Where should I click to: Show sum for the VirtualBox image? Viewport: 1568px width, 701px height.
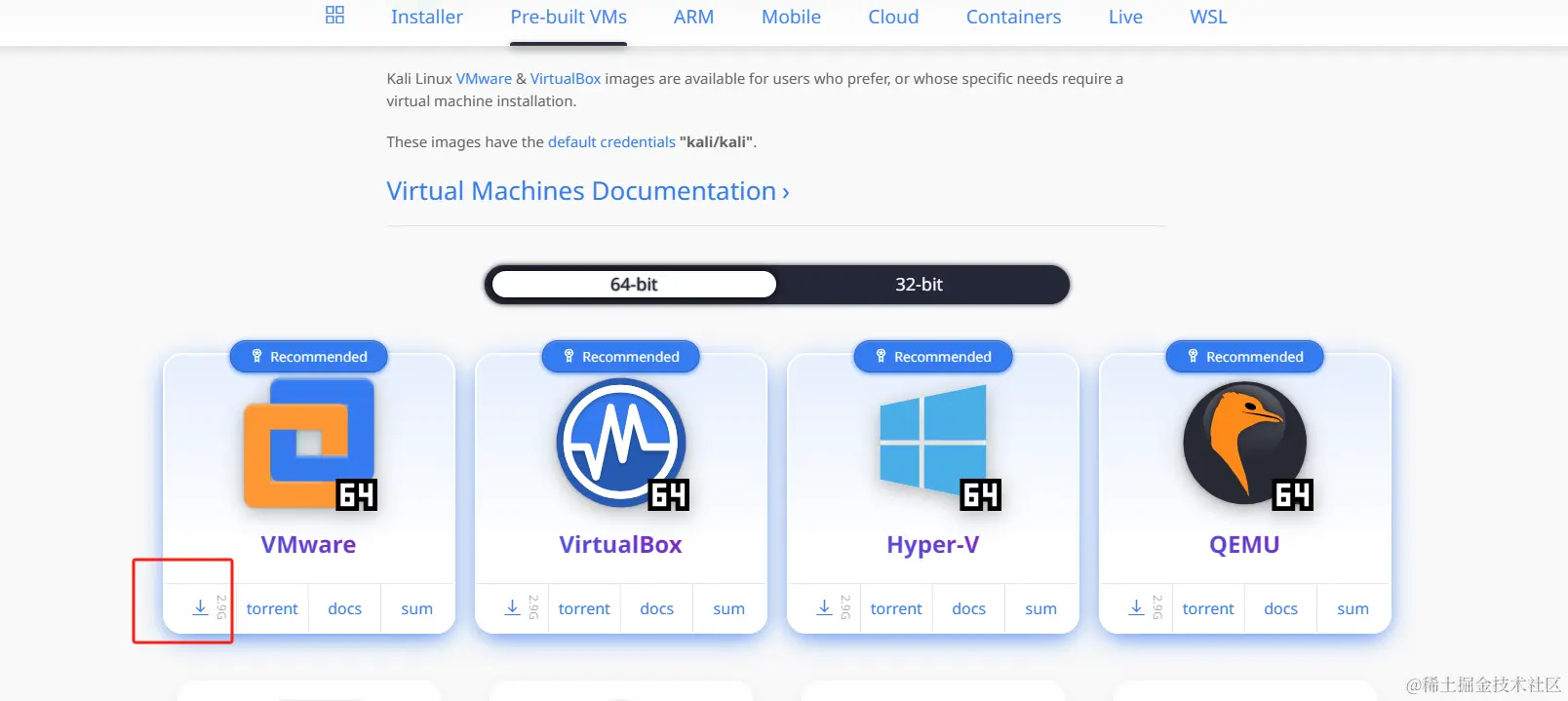coord(728,608)
